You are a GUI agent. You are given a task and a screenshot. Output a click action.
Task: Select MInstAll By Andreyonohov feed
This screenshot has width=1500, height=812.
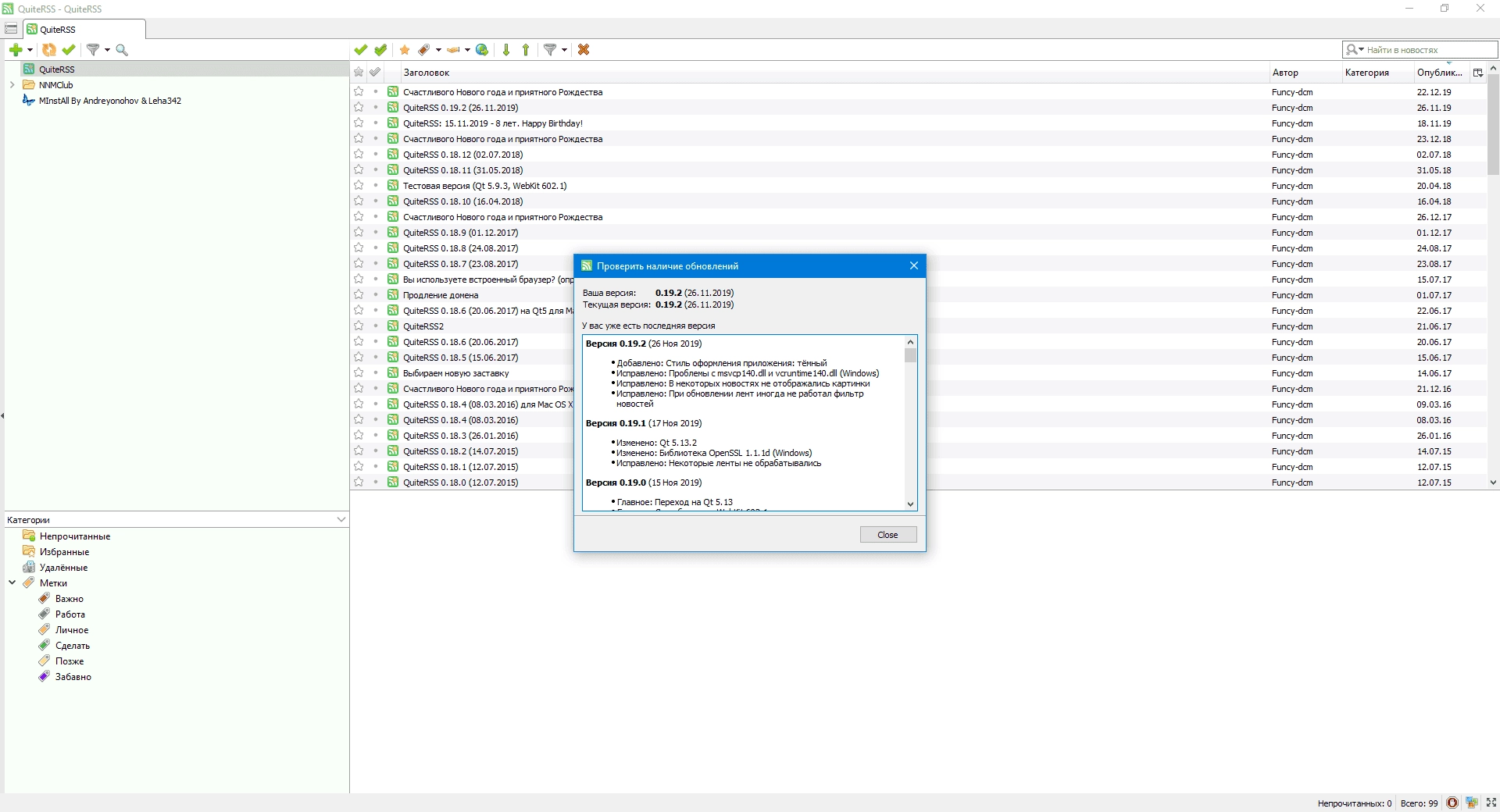click(x=109, y=101)
